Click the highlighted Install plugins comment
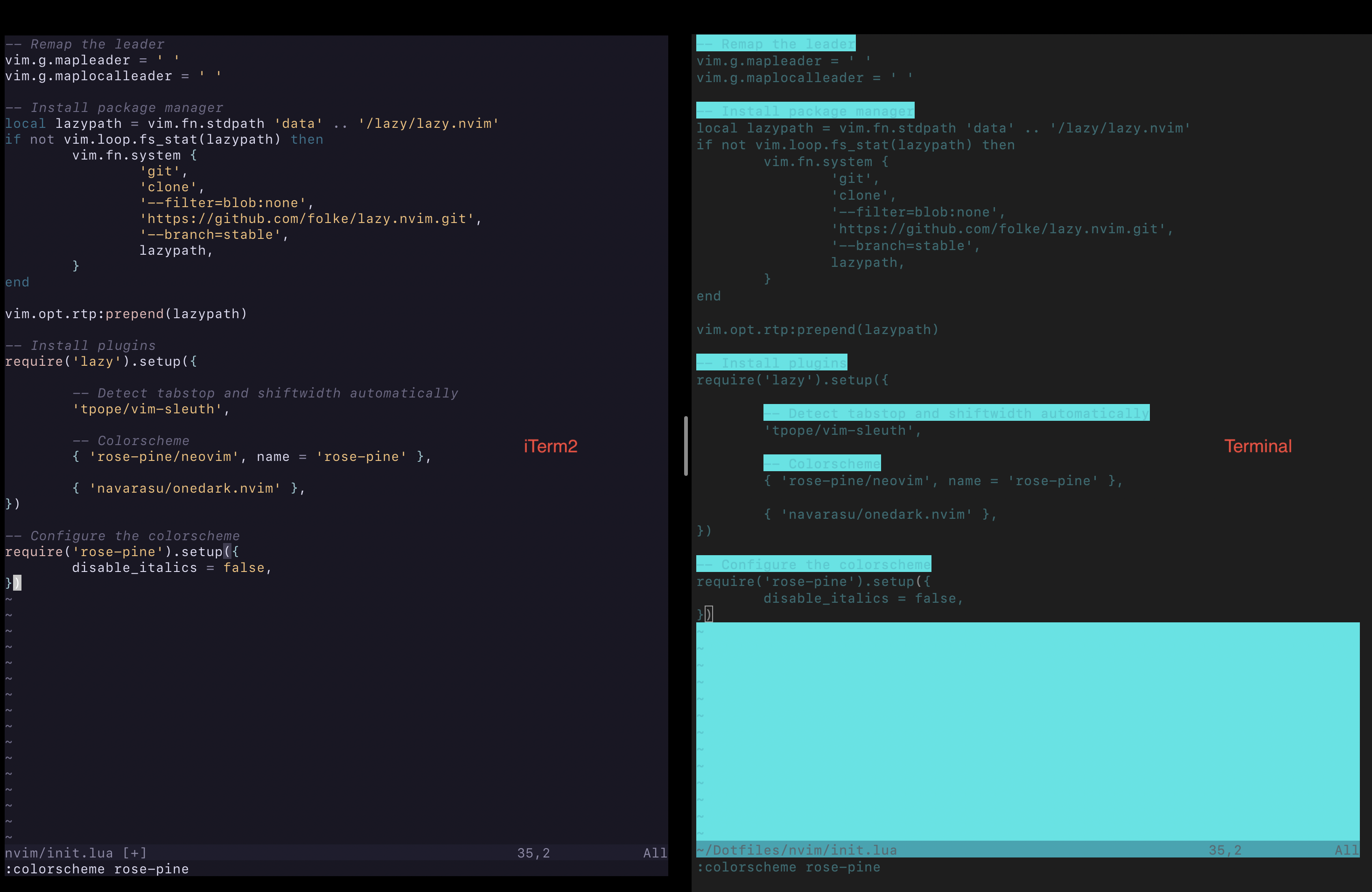The image size is (1372, 892). (771, 362)
